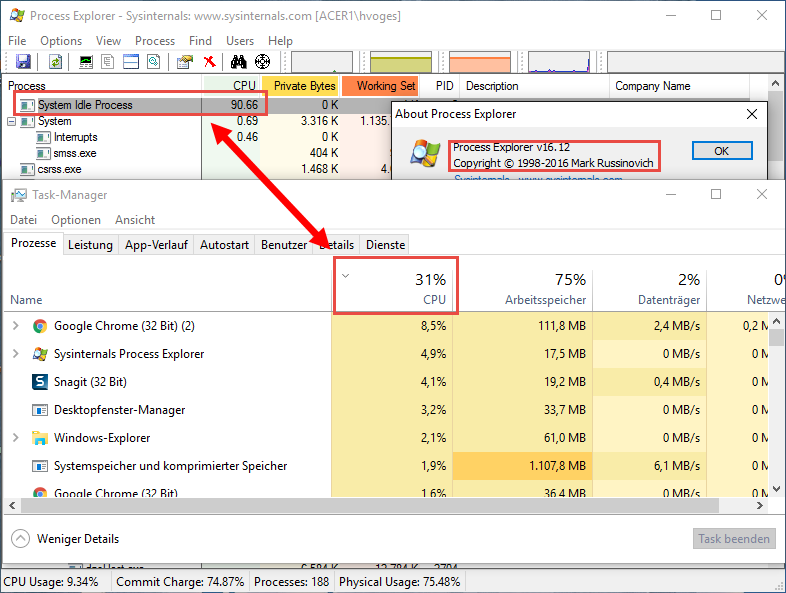Collapse the System process tree node
The image size is (786, 593).
pos(12,121)
